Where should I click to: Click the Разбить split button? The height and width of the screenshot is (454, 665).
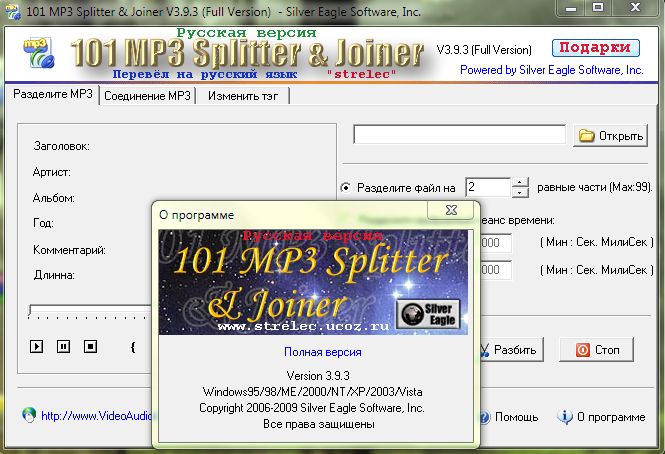pos(511,350)
